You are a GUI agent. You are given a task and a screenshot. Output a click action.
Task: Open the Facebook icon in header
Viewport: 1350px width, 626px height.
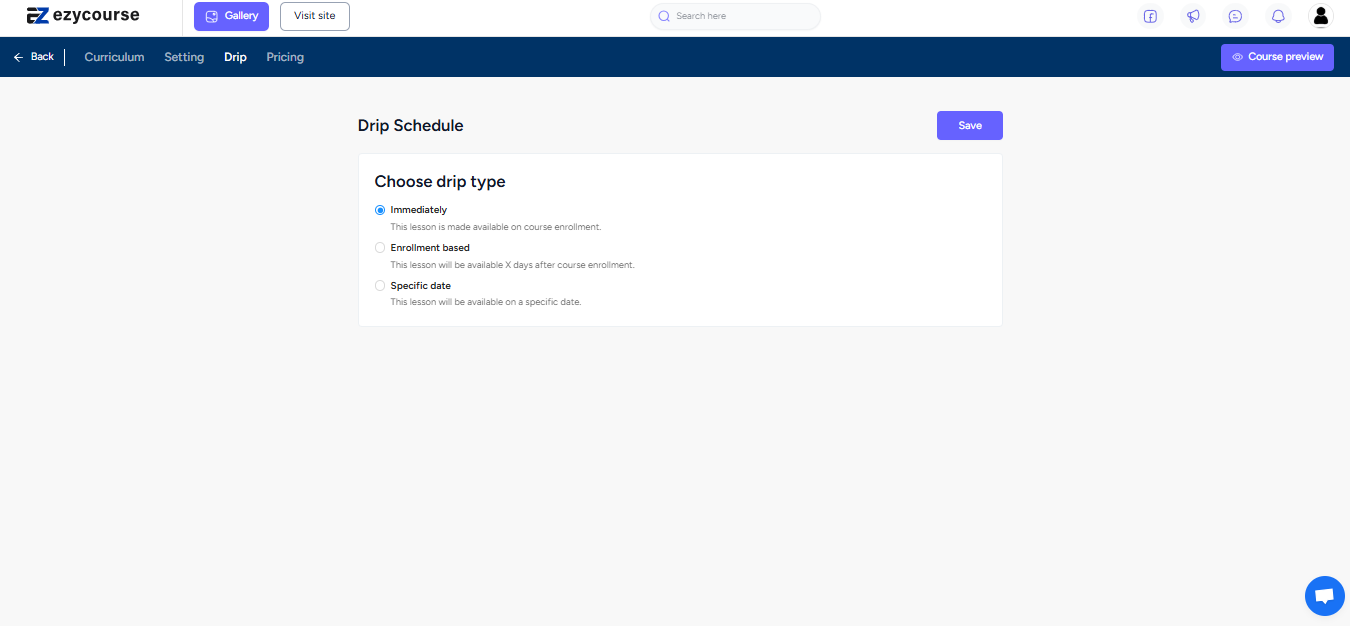pos(1150,16)
